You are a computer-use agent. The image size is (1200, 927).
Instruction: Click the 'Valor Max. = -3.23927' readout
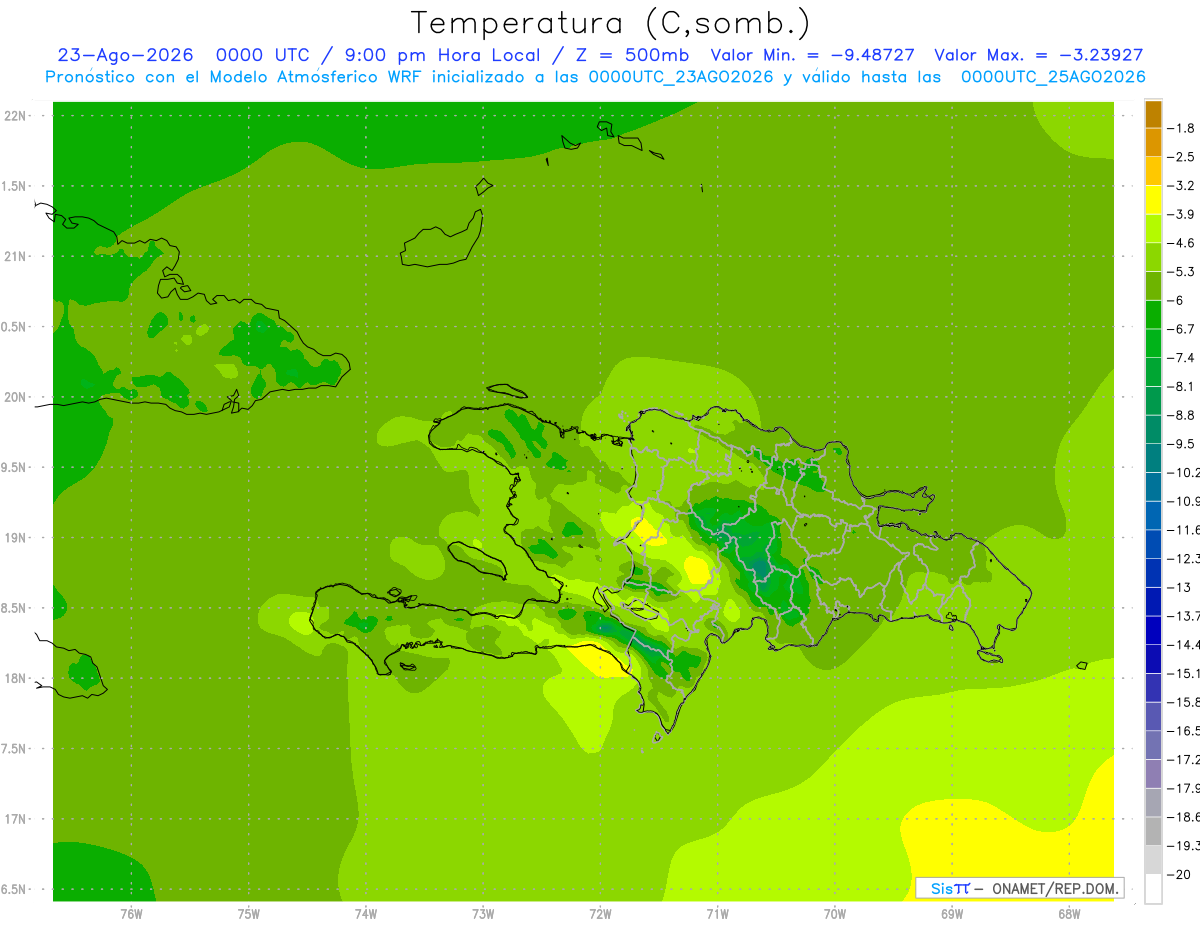[1038, 55]
